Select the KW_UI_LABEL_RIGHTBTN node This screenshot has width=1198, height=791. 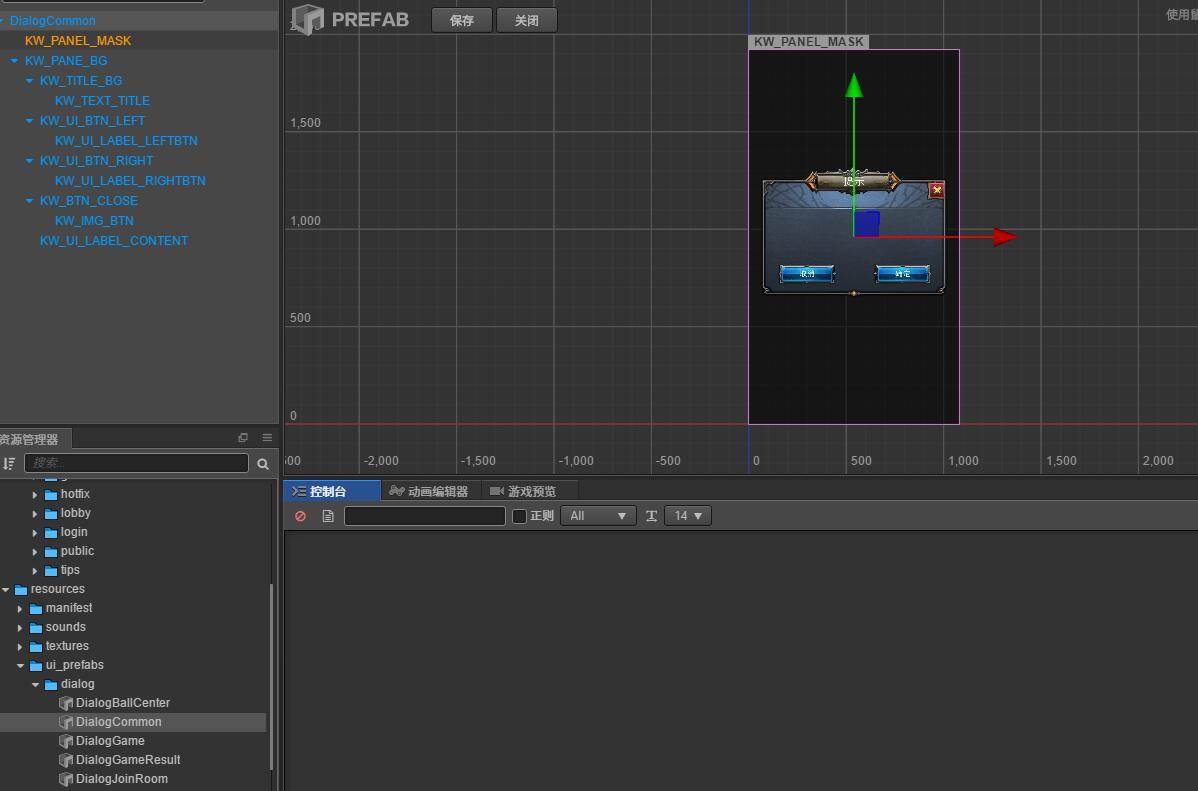[x=130, y=180]
